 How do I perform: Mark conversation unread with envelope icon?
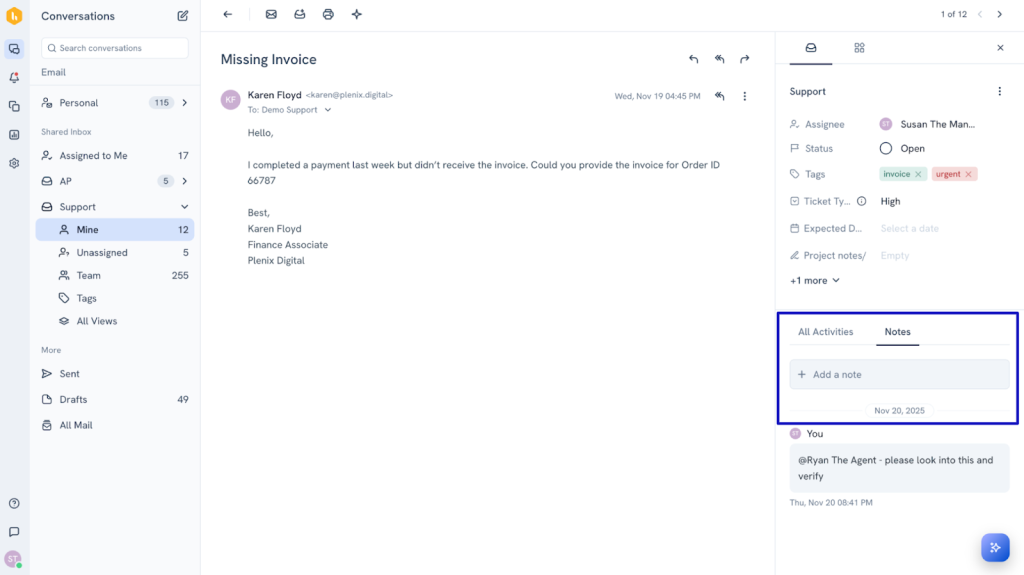(x=271, y=14)
